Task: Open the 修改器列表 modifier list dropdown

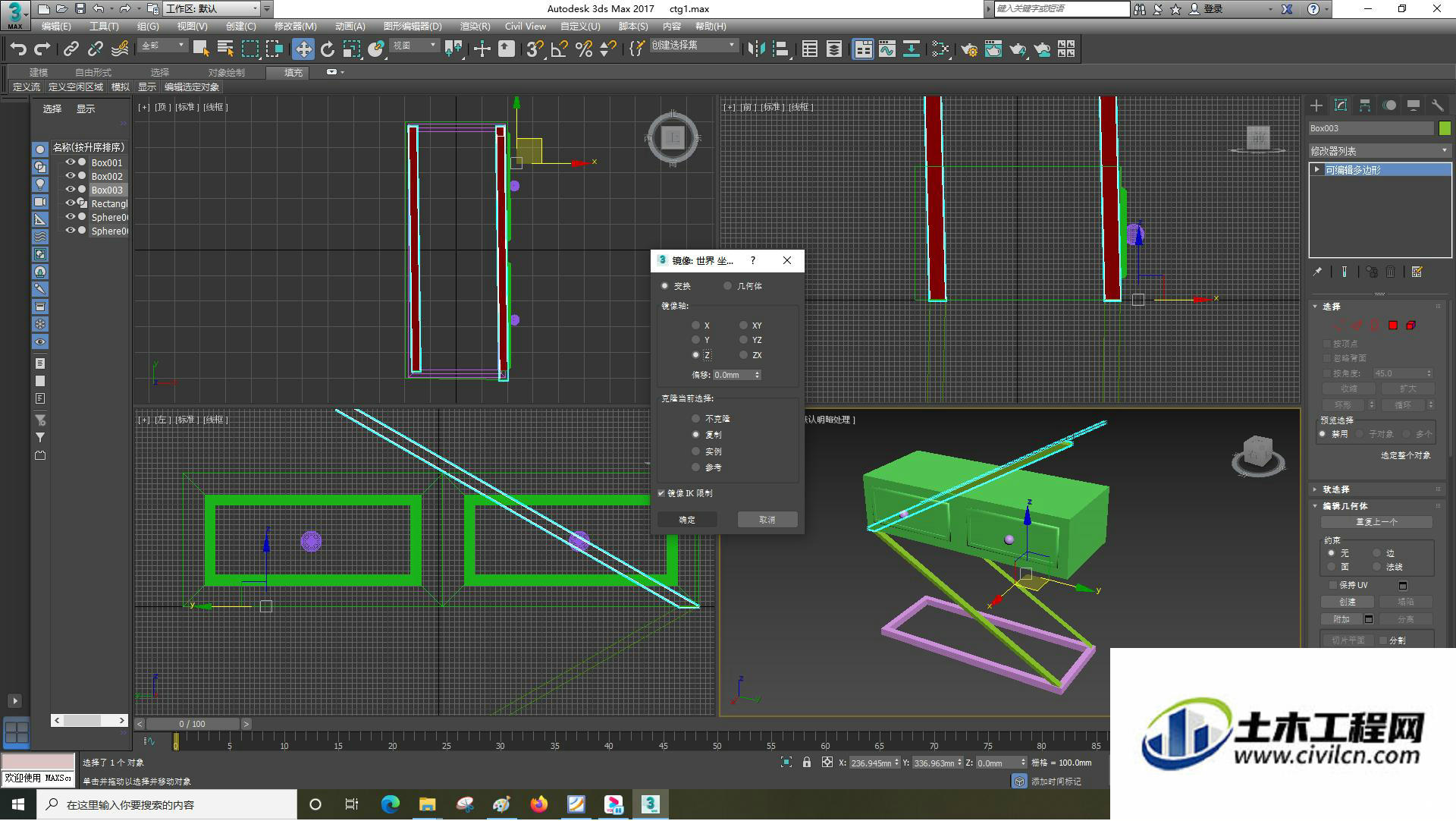Action: click(x=1380, y=151)
